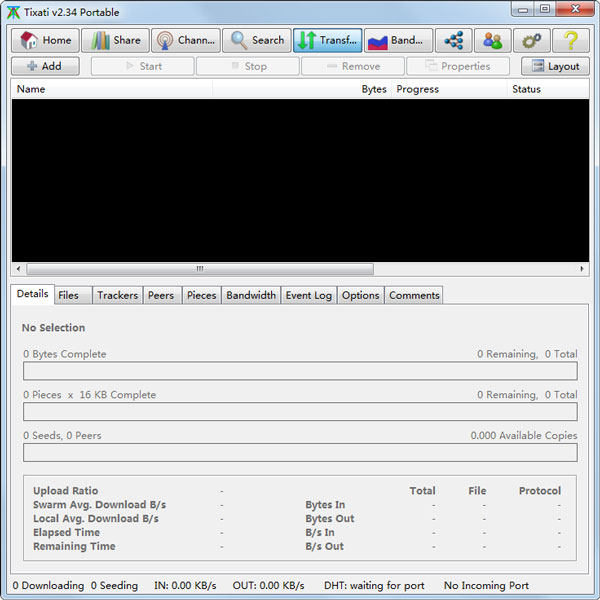The width and height of the screenshot is (600, 600).
Task: Sort by Status column header
Action: (548, 89)
